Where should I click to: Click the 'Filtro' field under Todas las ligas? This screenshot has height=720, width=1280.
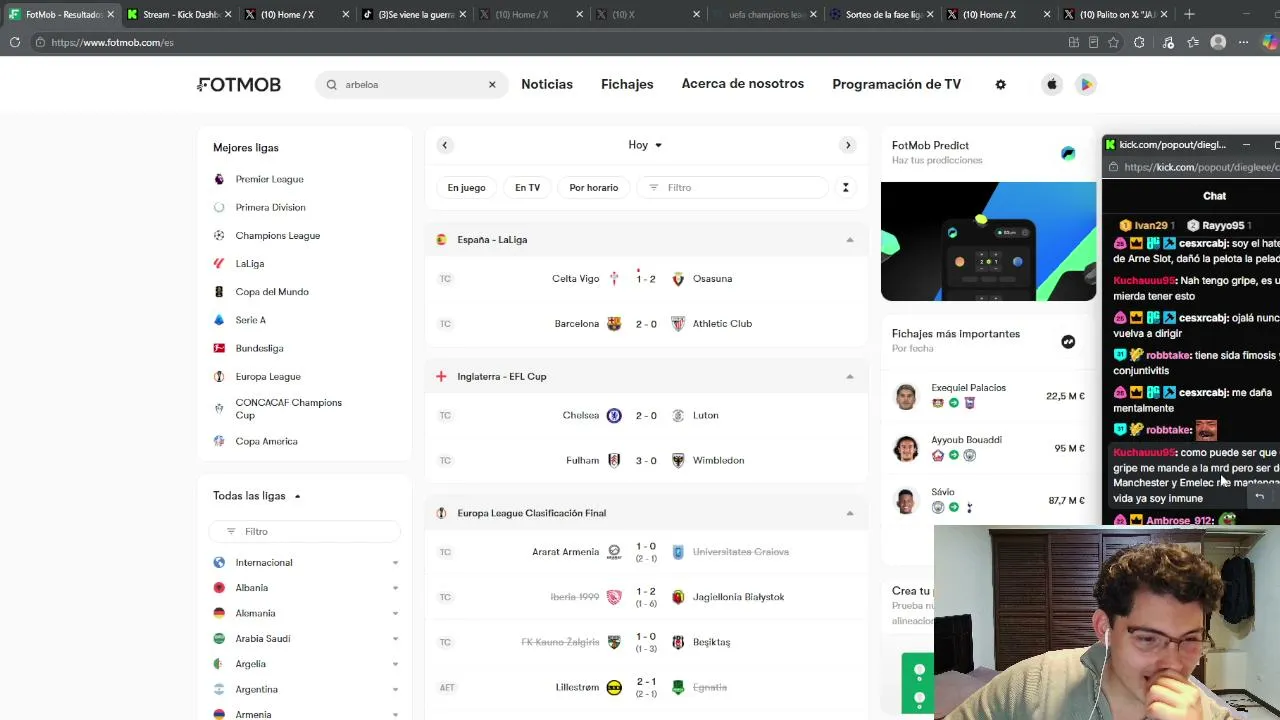(305, 532)
